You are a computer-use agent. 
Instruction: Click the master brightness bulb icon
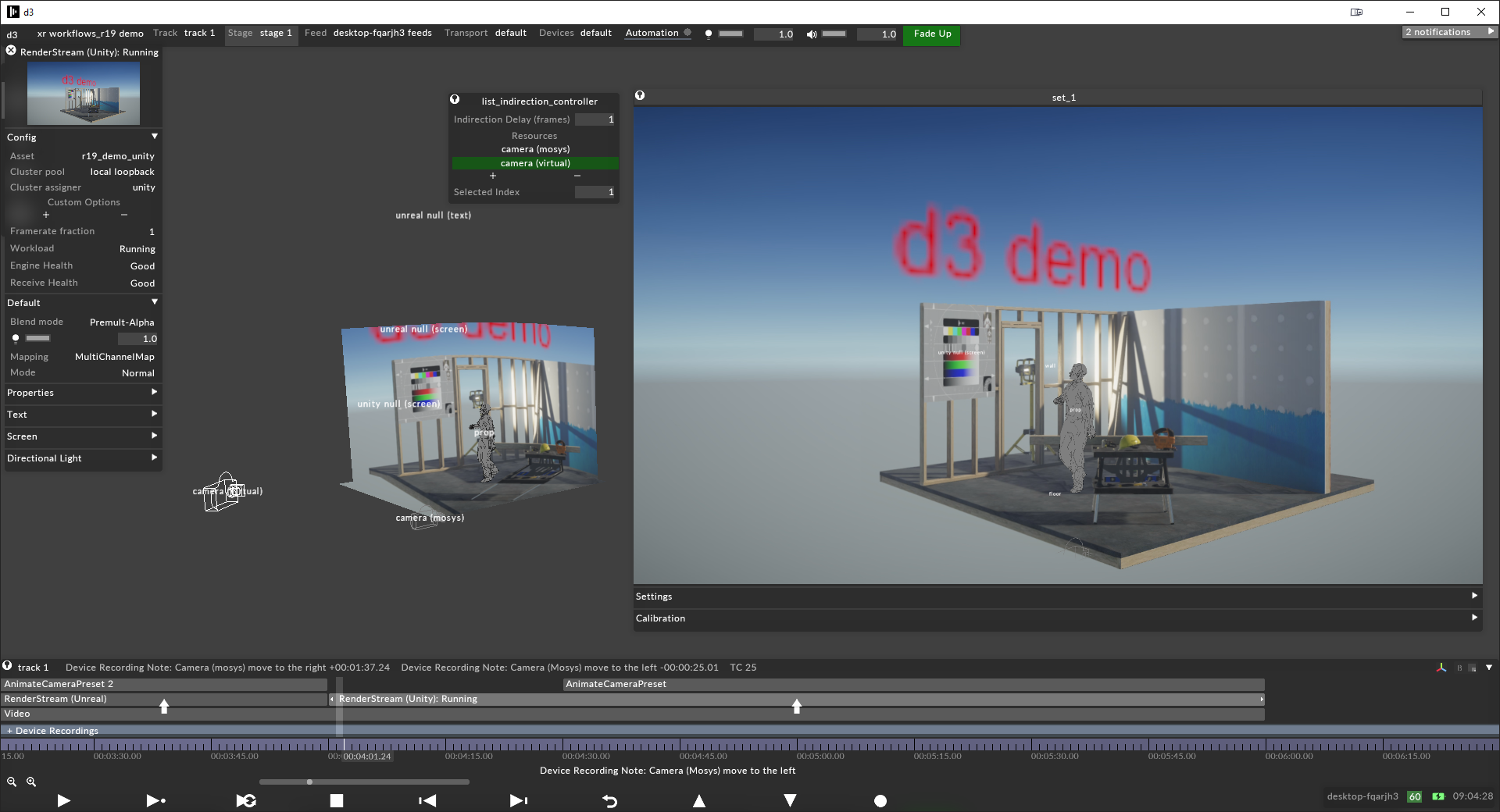709,34
